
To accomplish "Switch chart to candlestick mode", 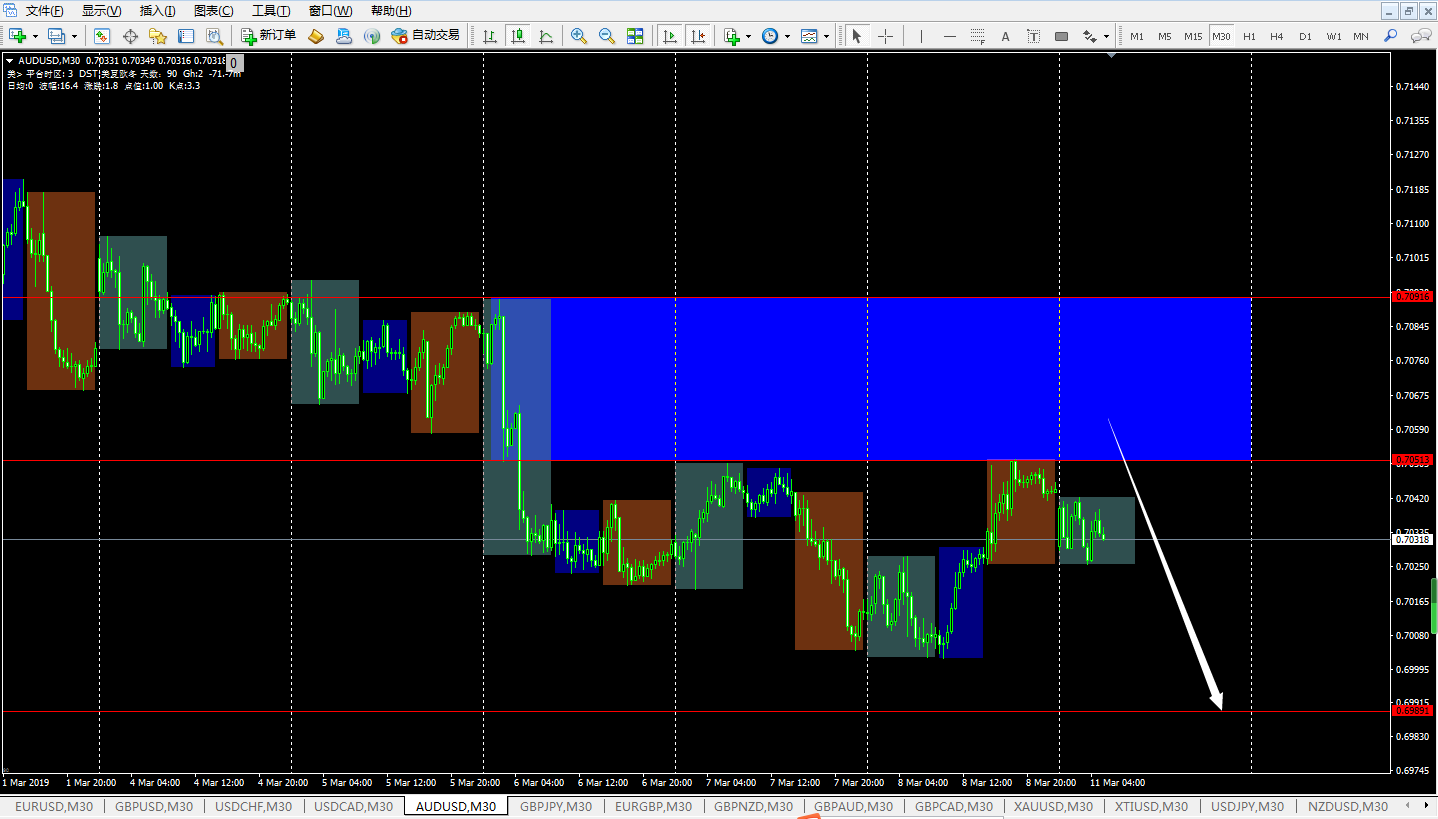I will pyautogui.click(x=517, y=36).
